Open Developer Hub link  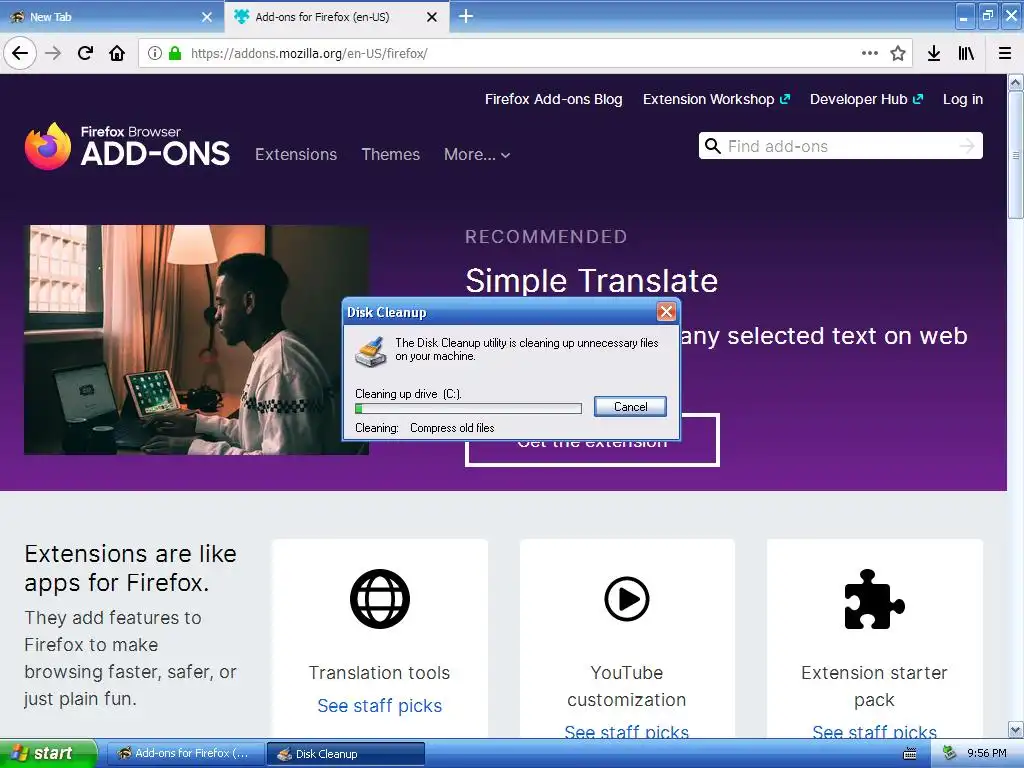click(866, 99)
